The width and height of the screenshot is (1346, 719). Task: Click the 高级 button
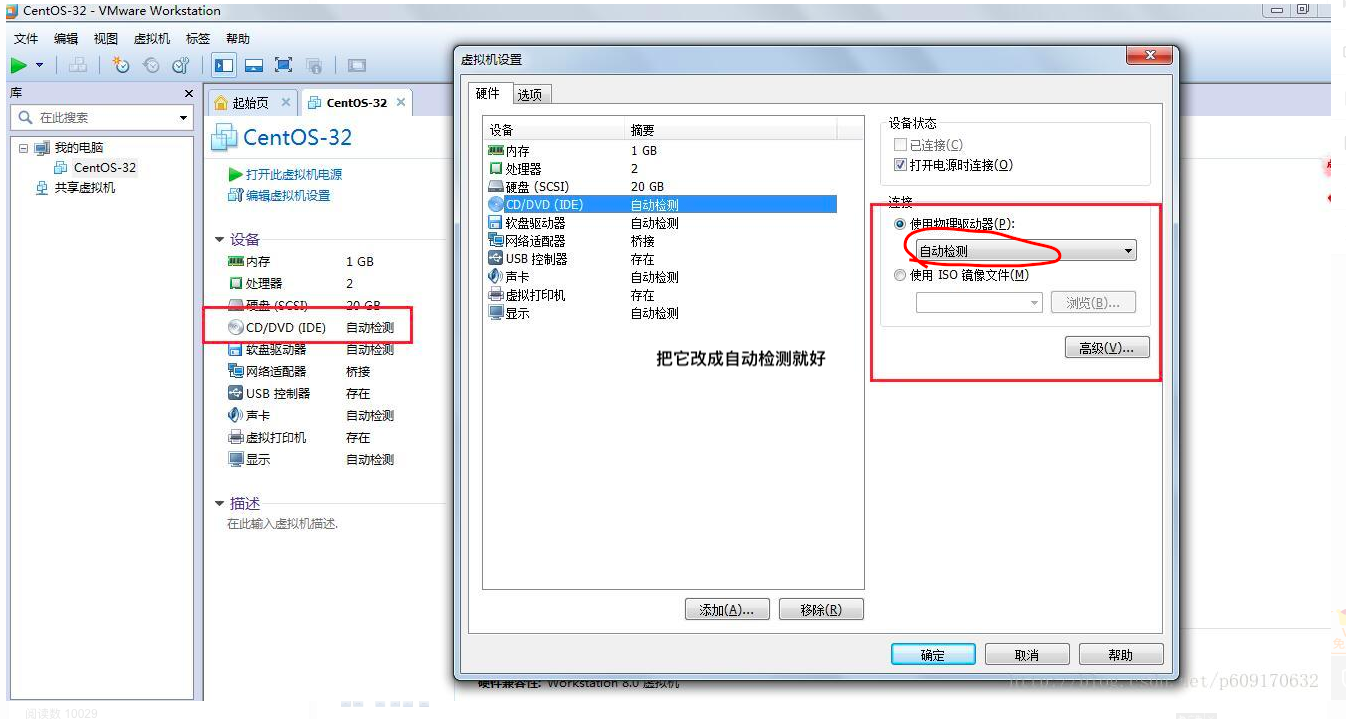point(1107,348)
